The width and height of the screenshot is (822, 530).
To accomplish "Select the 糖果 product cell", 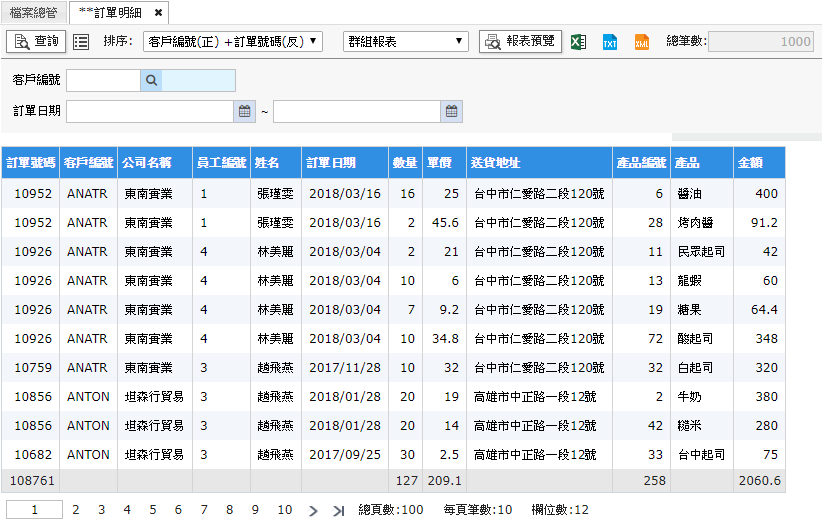I will click(x=702, y=310).
